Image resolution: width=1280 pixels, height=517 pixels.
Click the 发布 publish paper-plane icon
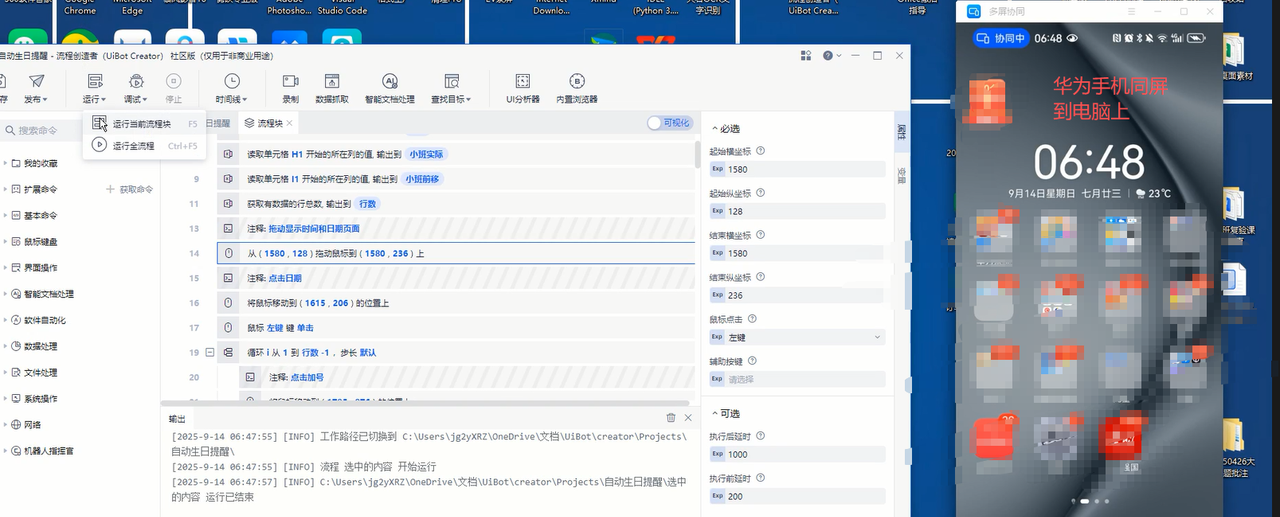point(36,81)
